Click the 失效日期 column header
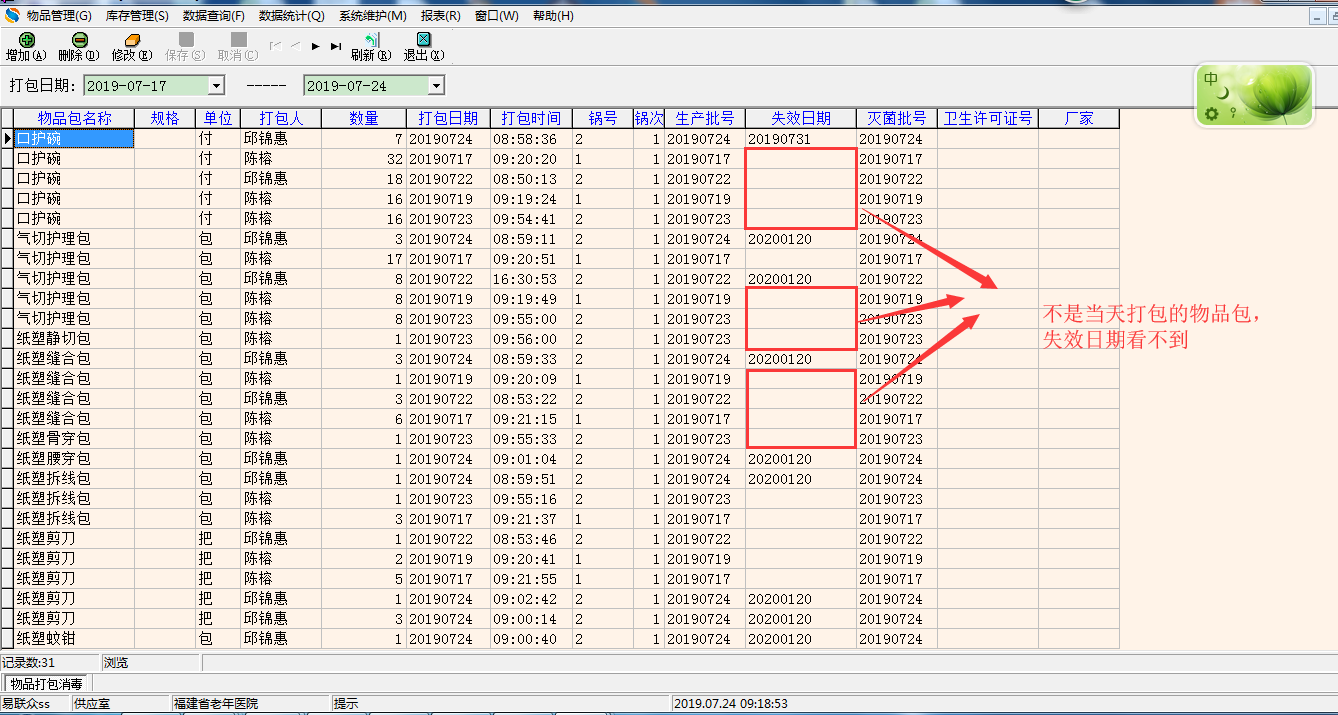The image size is (1338, 715). click(x=801, y=118)
